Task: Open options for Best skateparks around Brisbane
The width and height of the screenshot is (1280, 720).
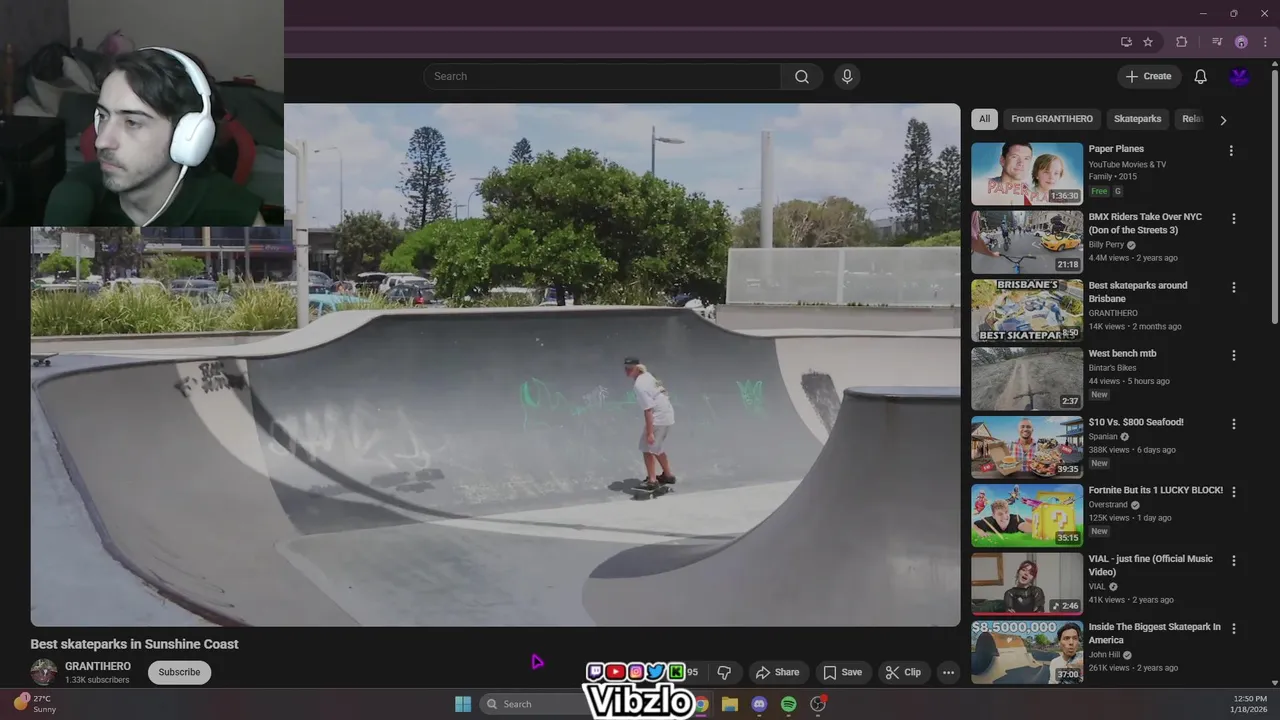Action: (1233, 287)
